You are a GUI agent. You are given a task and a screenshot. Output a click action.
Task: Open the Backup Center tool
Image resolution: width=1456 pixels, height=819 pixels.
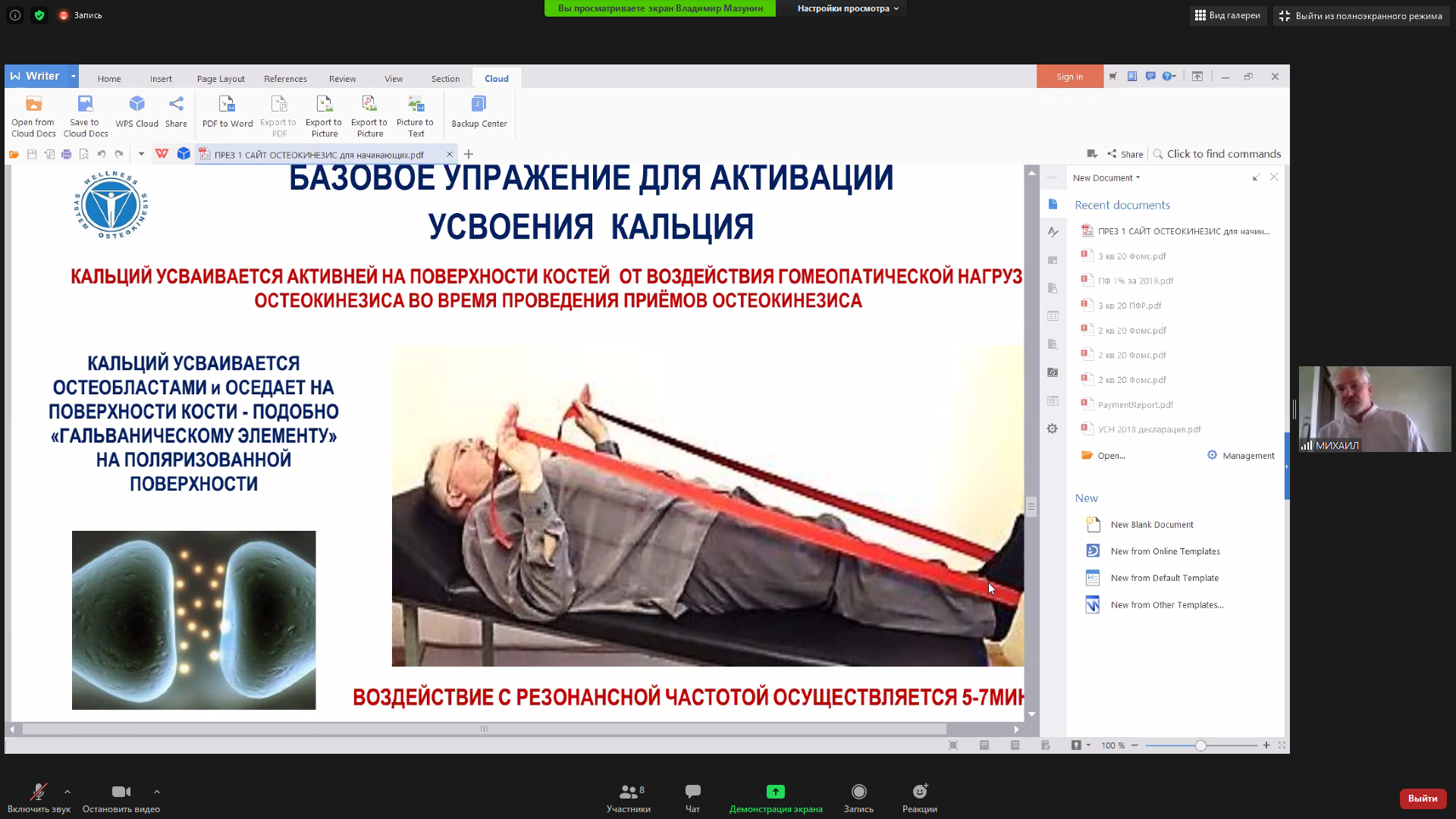(x=479, y=105)
